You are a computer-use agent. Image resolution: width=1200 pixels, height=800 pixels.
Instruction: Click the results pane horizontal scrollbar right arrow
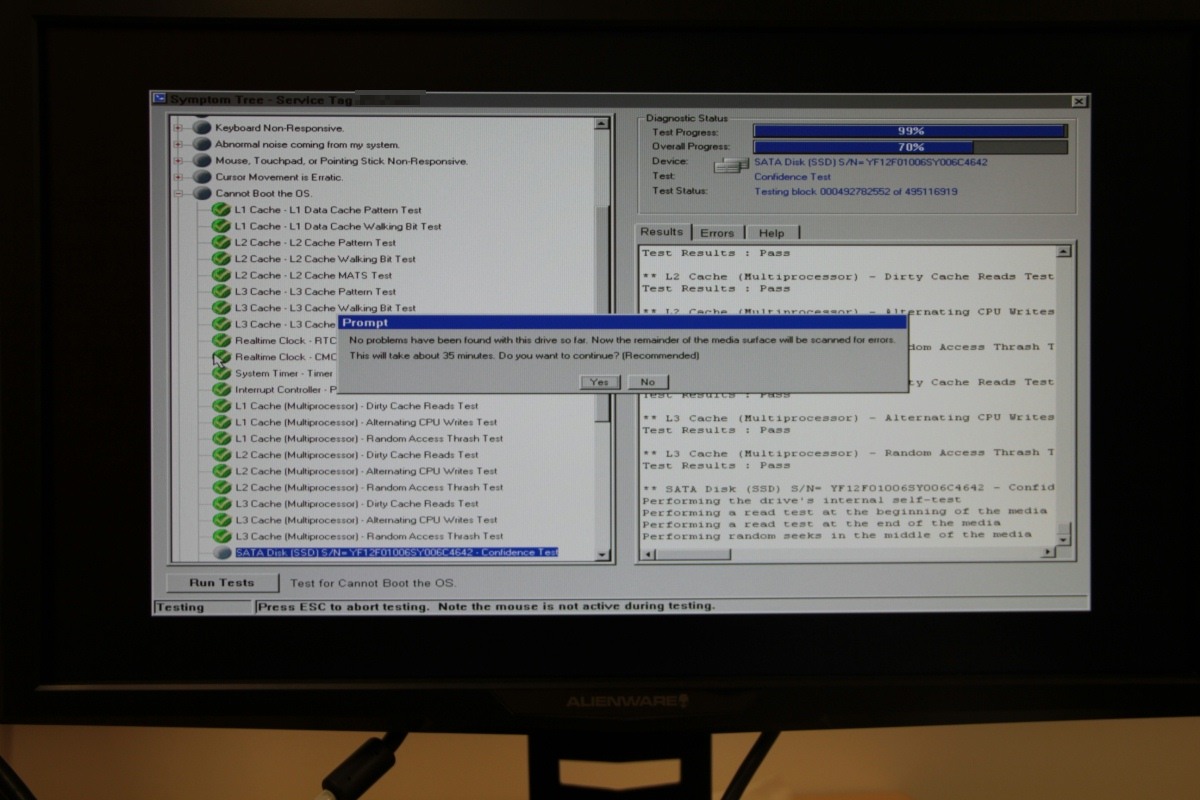coord(1047,552)
